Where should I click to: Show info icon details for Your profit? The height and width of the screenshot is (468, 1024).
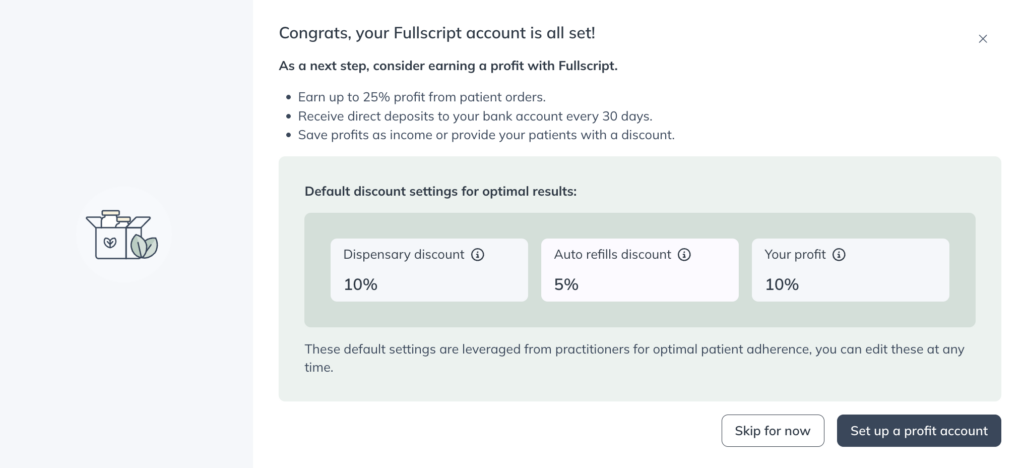839,255
